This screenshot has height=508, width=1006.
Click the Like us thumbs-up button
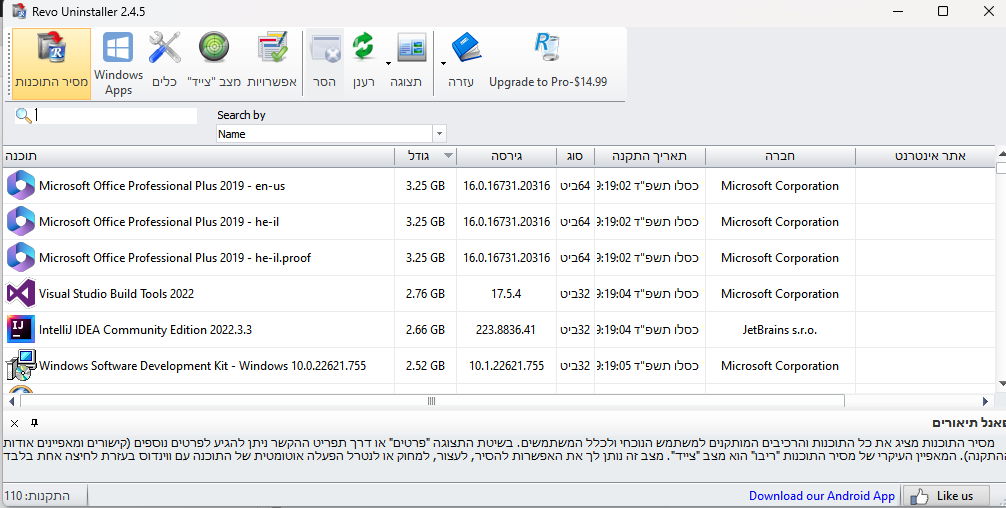pyautogui.click(x=944, y=496)
